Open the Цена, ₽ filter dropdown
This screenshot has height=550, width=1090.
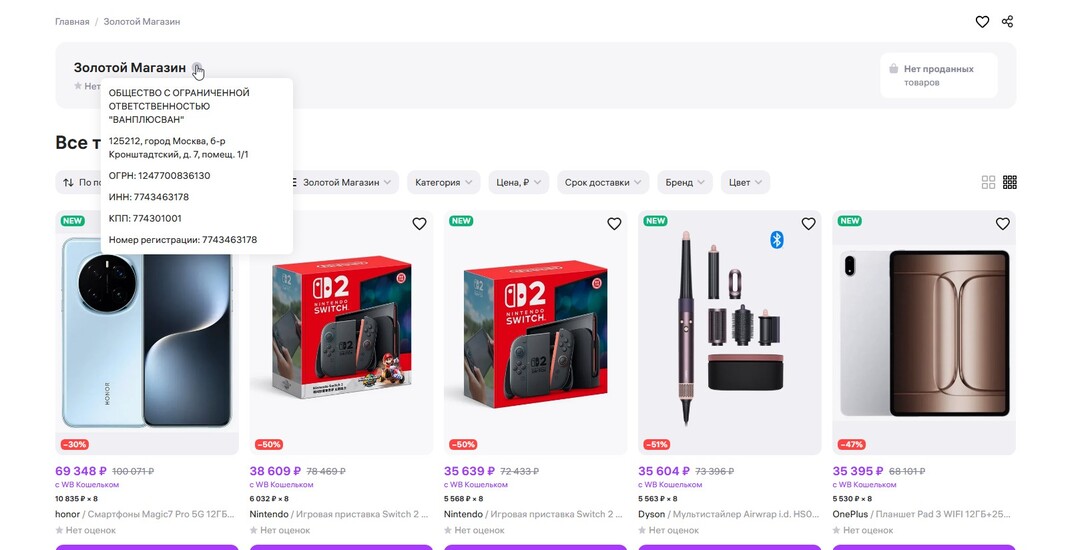519,182
